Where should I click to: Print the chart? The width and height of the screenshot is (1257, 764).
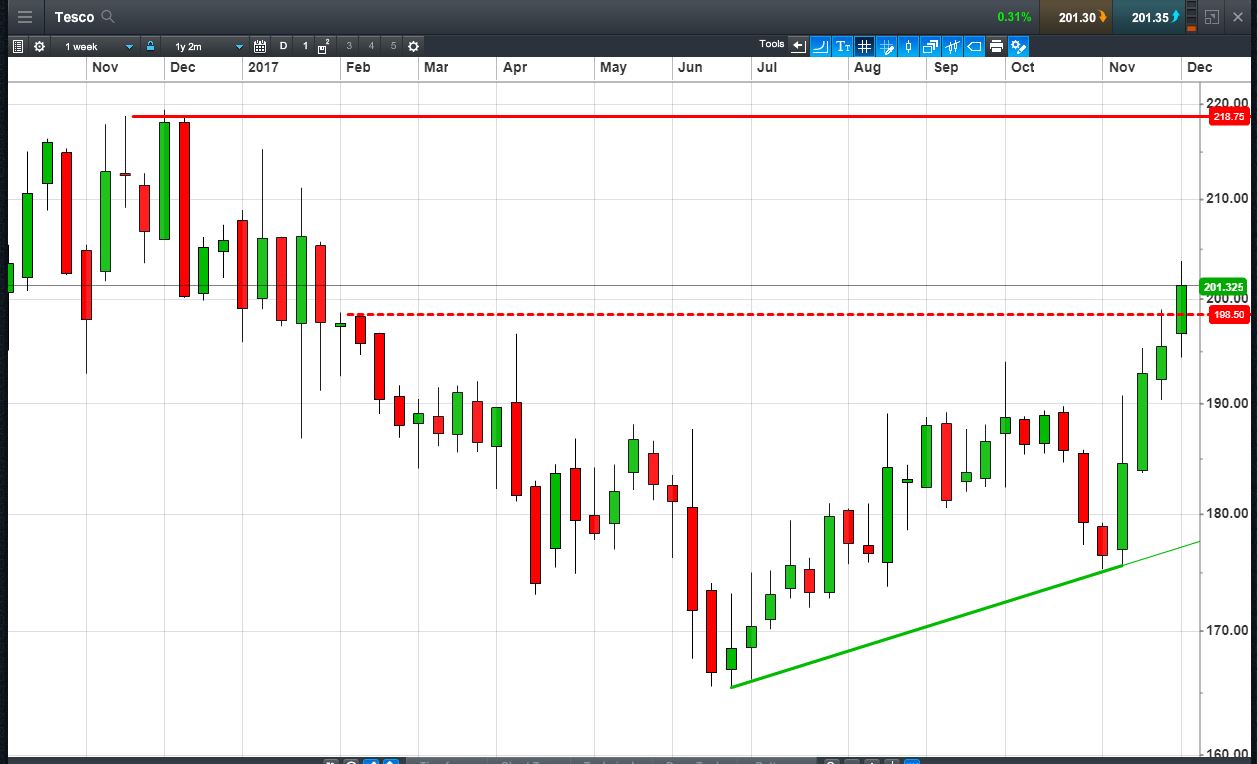pyautogui.click(x=996, y=46)
